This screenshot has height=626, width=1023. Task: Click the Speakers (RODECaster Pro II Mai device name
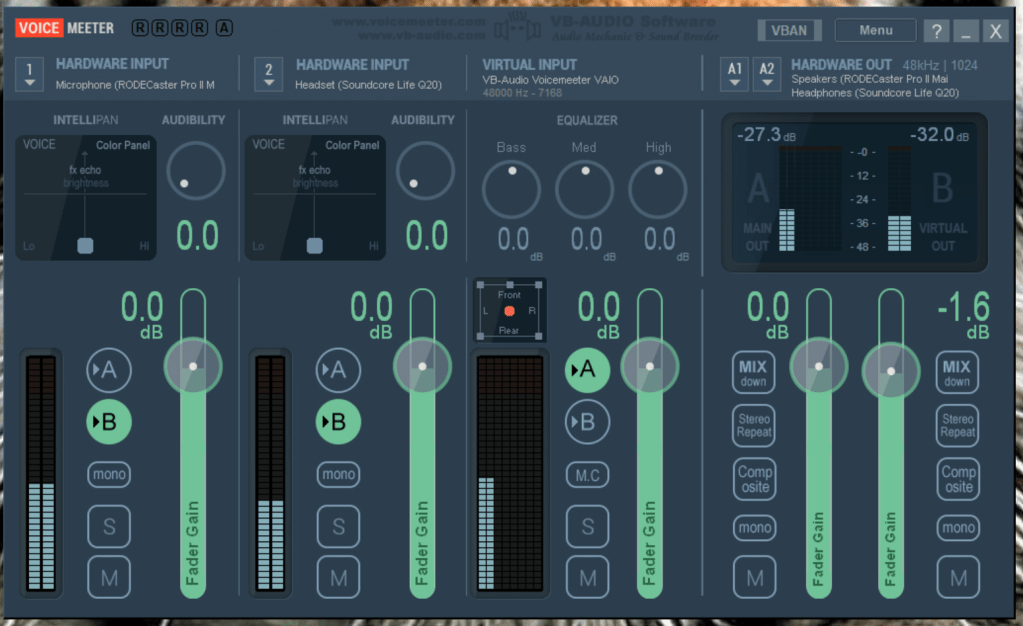[x=870, y=79]
